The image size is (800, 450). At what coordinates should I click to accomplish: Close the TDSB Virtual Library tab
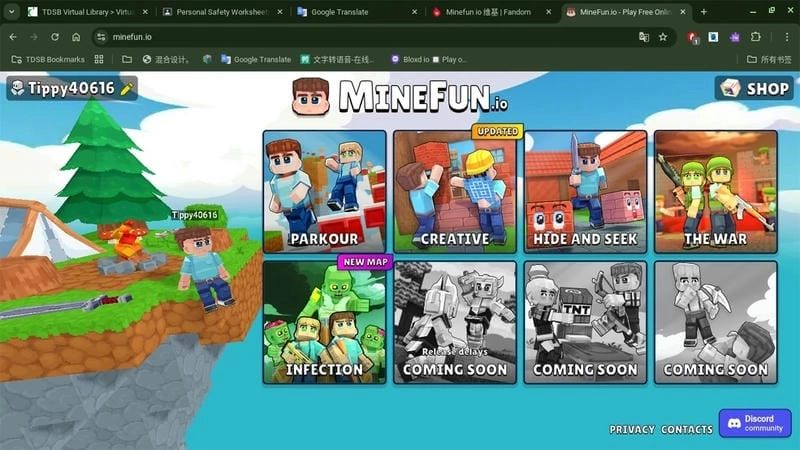[x=145, y=12]
